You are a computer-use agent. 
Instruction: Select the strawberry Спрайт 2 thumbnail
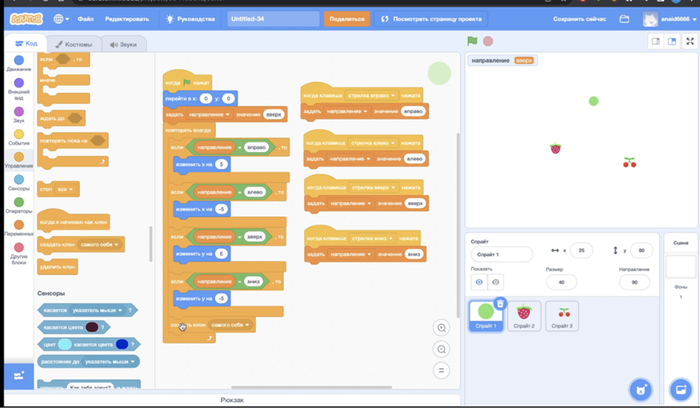(524, 315)
